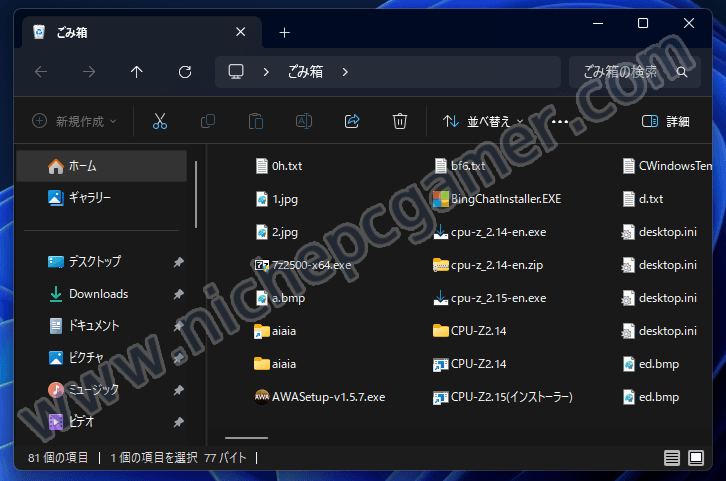Close the ごみ箱 tab

[x=240, y=32]
